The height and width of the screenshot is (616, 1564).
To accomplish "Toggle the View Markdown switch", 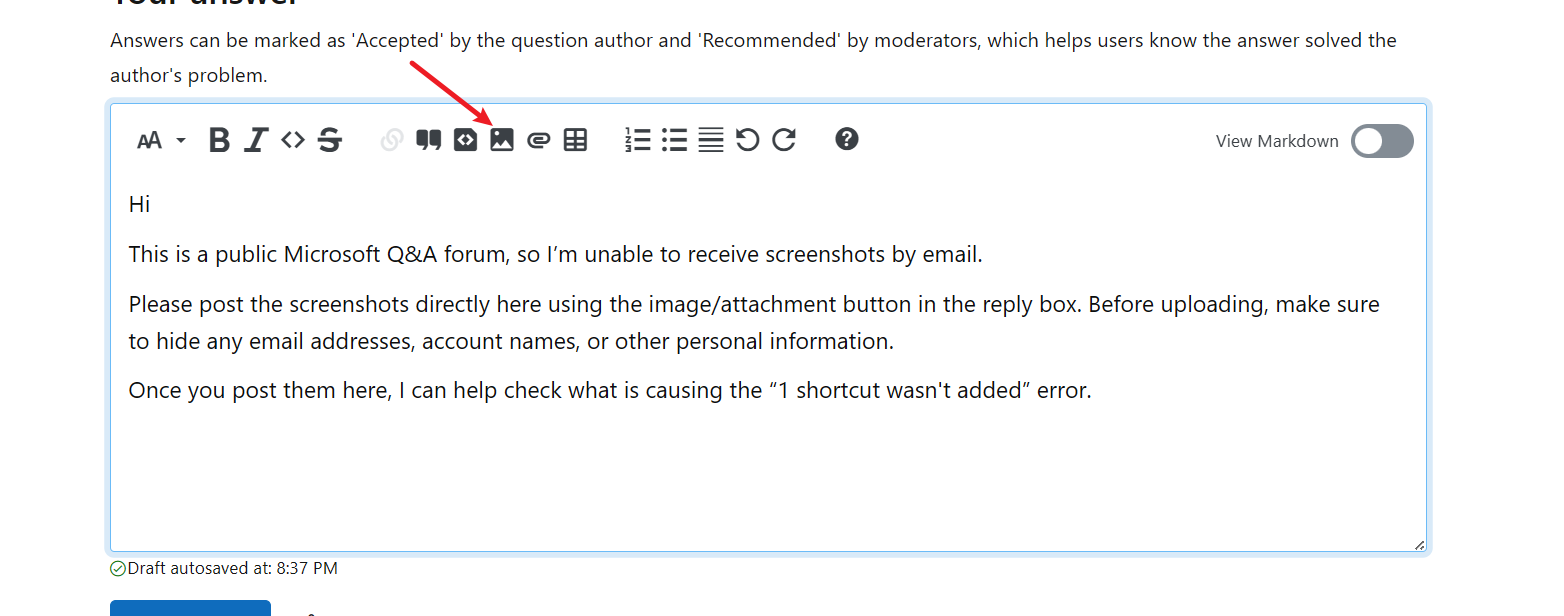I will coord(1382,141).
